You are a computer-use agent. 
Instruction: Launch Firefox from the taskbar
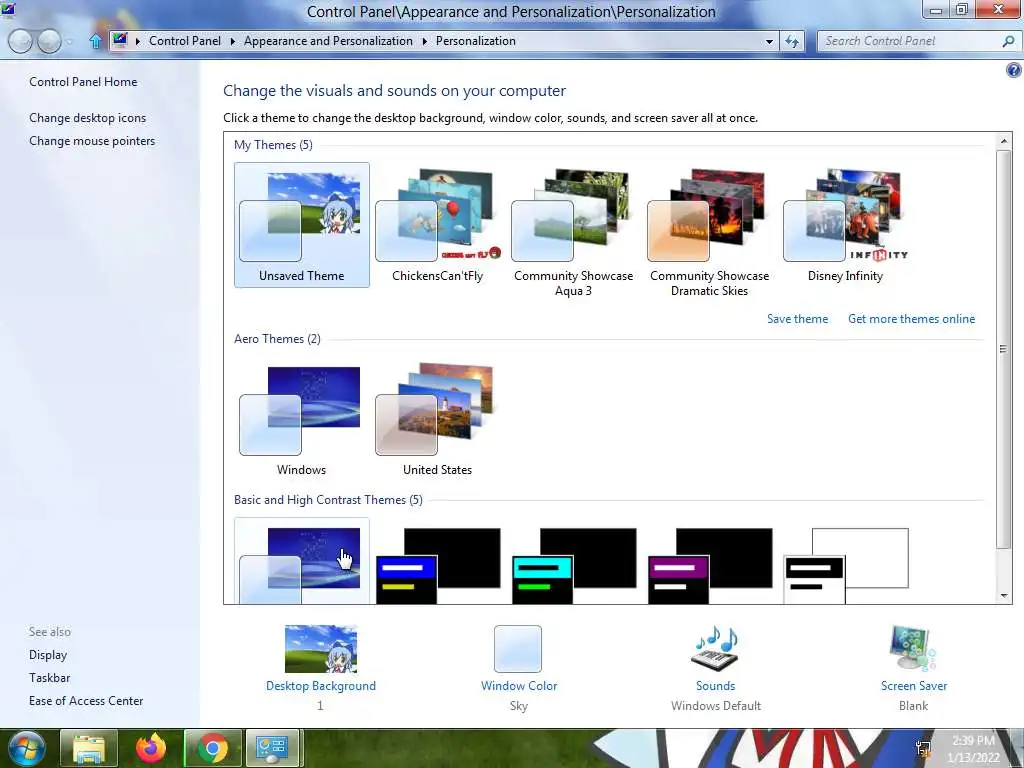151,748
